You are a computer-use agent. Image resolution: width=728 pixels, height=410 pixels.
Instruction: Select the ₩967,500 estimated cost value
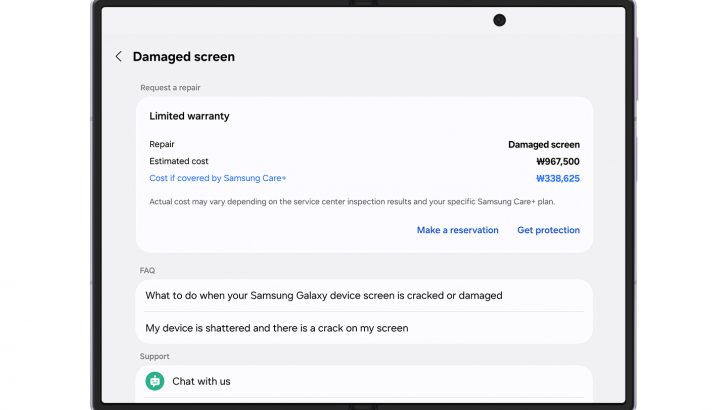558,162
